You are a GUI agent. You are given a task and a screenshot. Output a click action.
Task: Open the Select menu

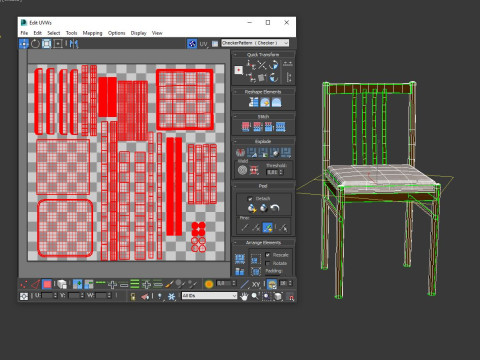coord(54,33)
